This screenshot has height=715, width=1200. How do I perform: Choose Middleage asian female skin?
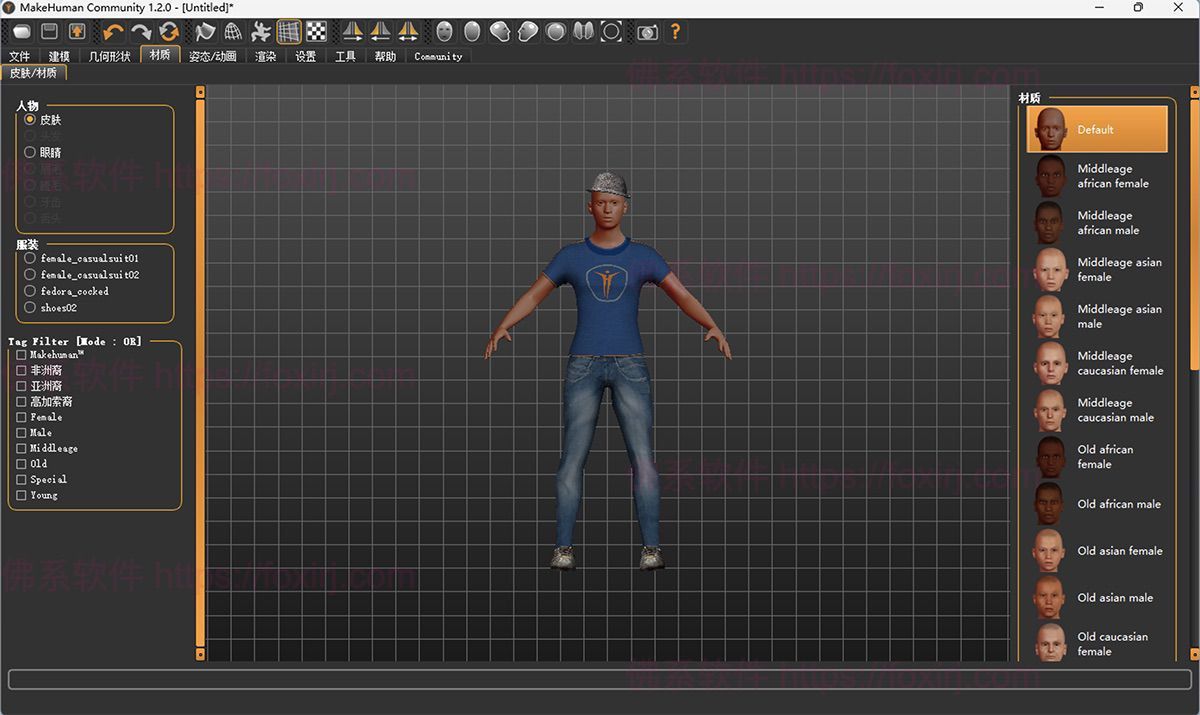[x=1097, y=270]
